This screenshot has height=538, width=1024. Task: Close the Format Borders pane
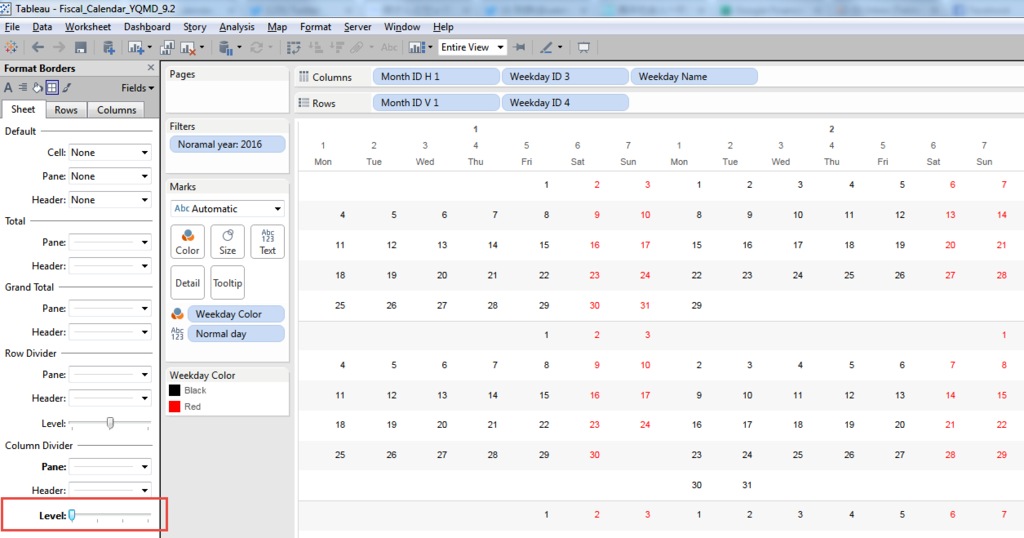click(151, 67)
